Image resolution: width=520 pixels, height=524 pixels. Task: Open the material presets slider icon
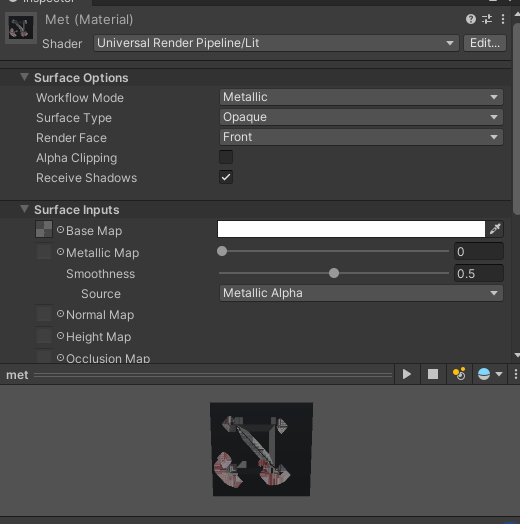487,19
